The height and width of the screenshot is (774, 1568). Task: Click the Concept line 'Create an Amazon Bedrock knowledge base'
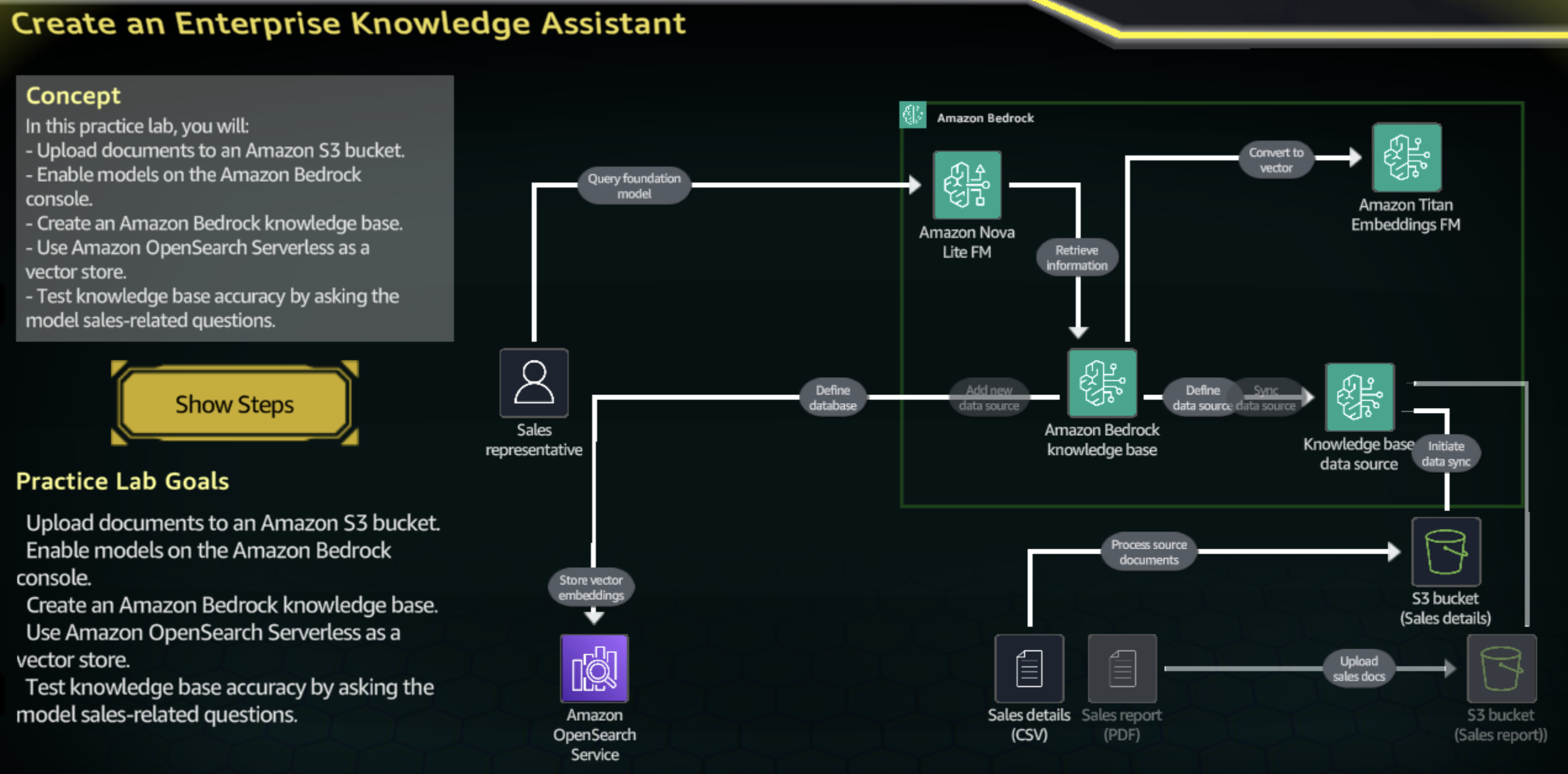click(x=214, y=223)
